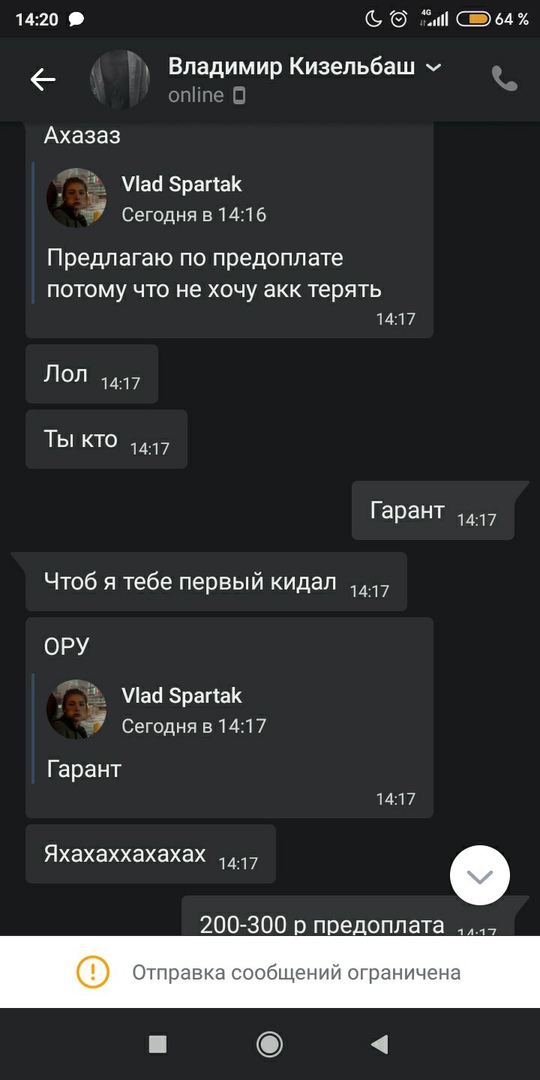540x1080 pixels.
Task: Tap the back arrow icon
Action: (43, 81)
